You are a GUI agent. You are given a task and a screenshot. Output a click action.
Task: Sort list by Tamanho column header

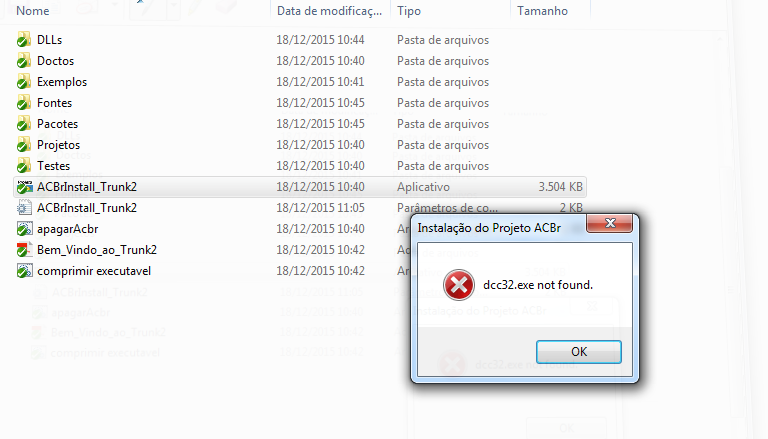coord(542,11)
